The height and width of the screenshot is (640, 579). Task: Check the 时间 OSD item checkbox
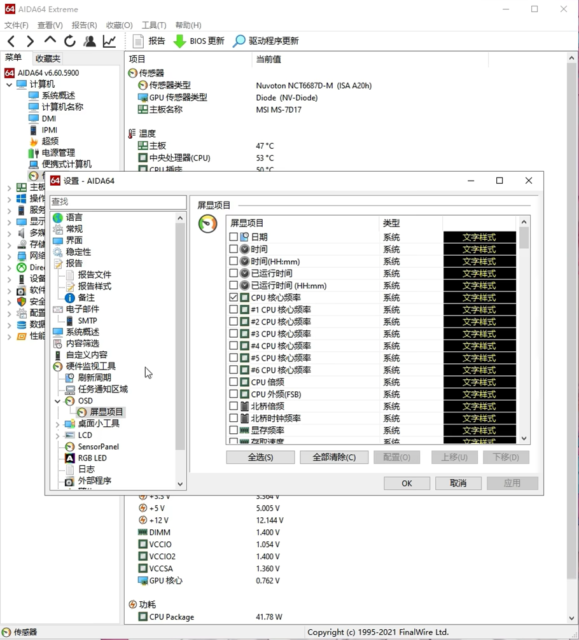click(x=233, y=249)
